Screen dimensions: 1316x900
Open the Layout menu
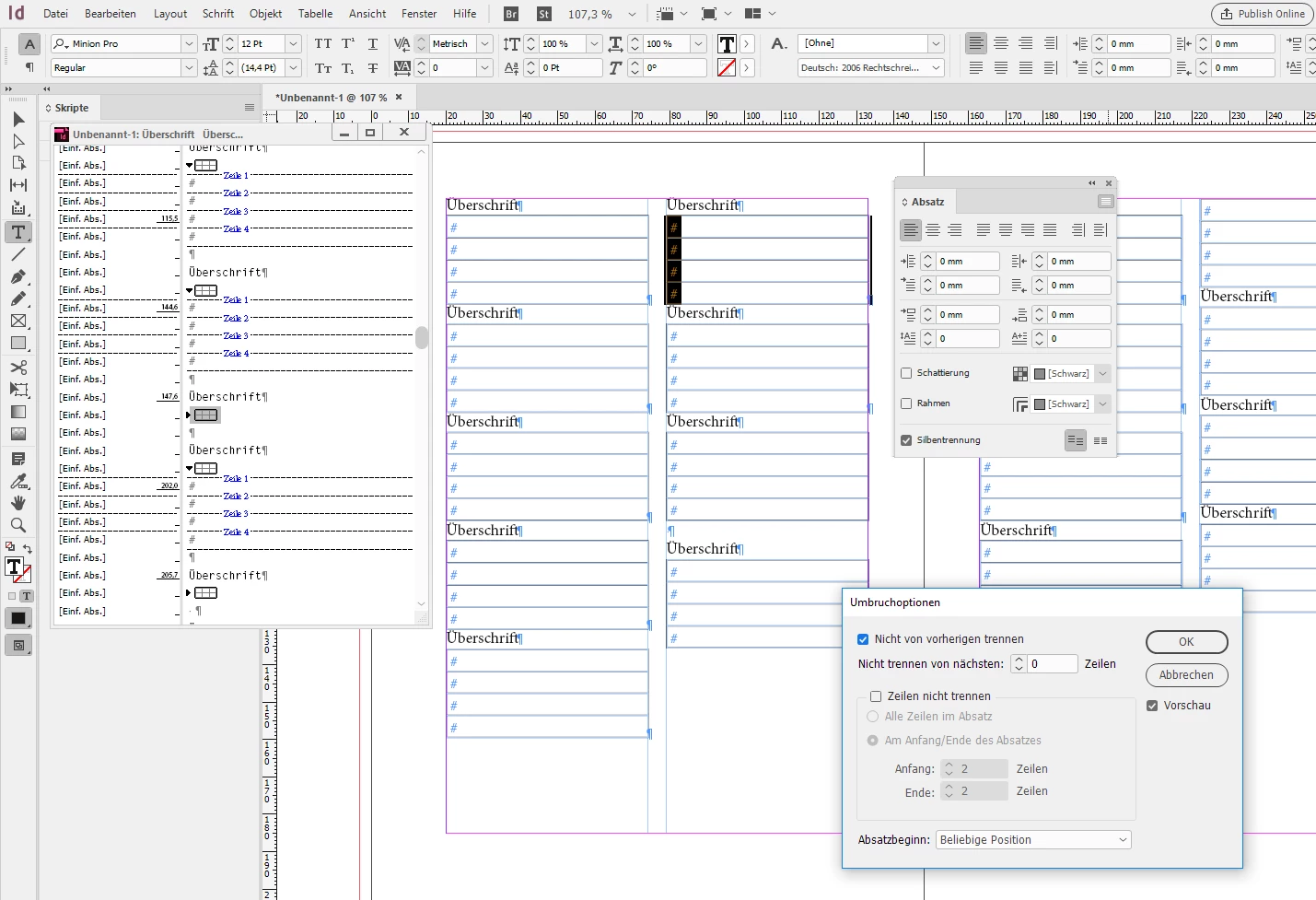pos(170,14)
